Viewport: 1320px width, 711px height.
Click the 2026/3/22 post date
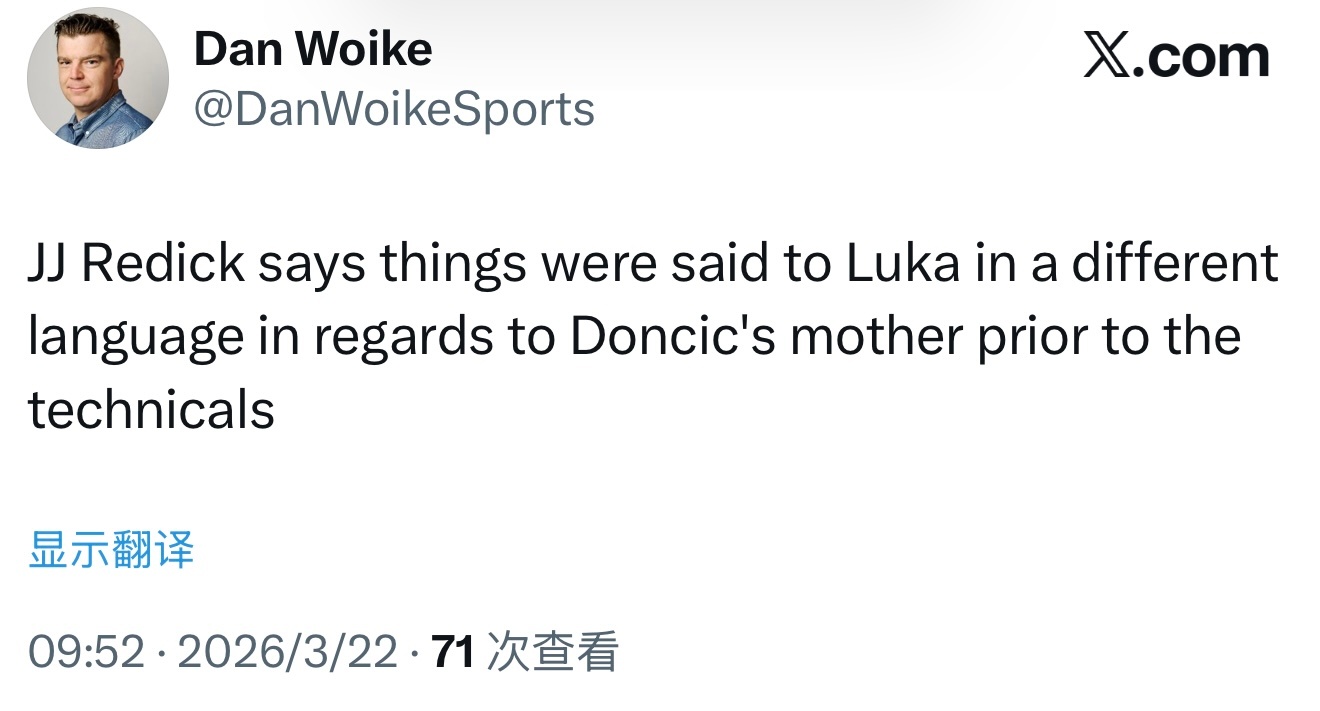point(287,653)
